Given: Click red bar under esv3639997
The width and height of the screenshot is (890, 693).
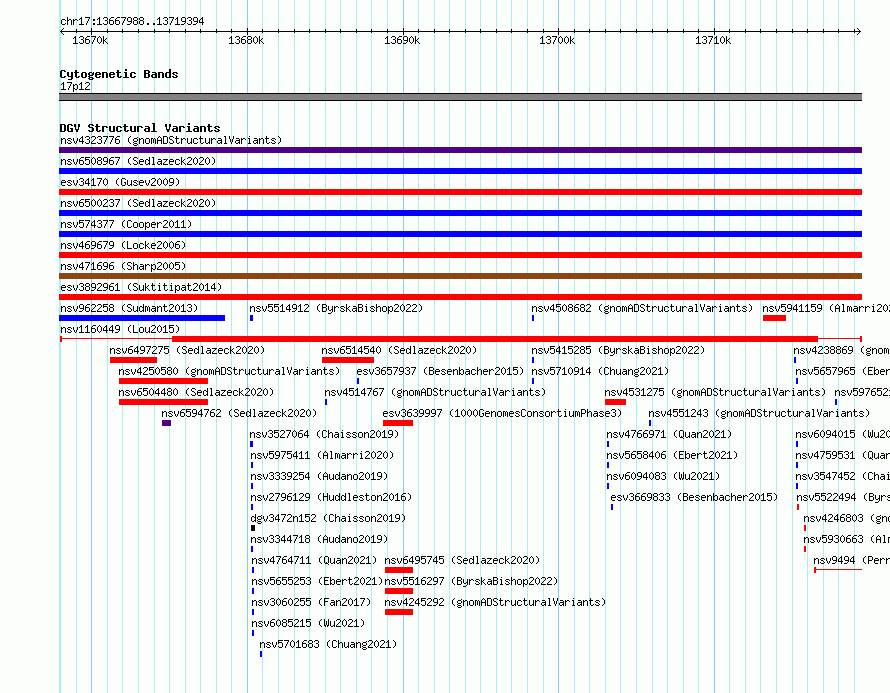Looking at the screenshot, I should point(398,423).
